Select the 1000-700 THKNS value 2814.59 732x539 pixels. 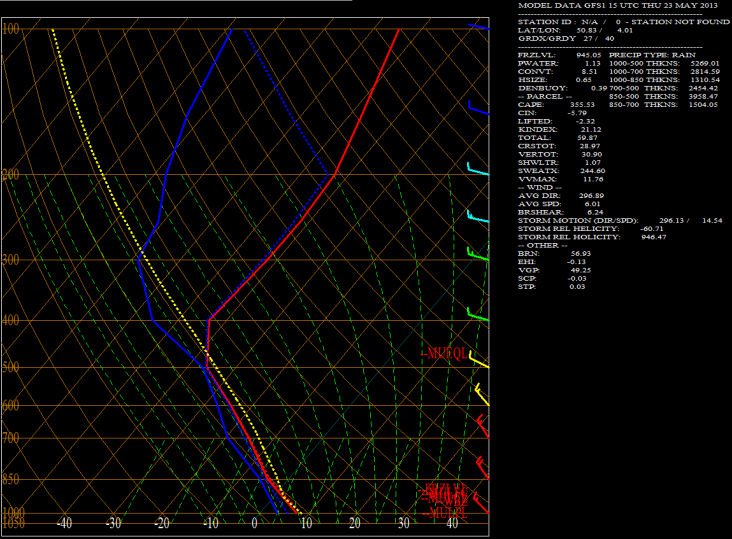(705, 72)
